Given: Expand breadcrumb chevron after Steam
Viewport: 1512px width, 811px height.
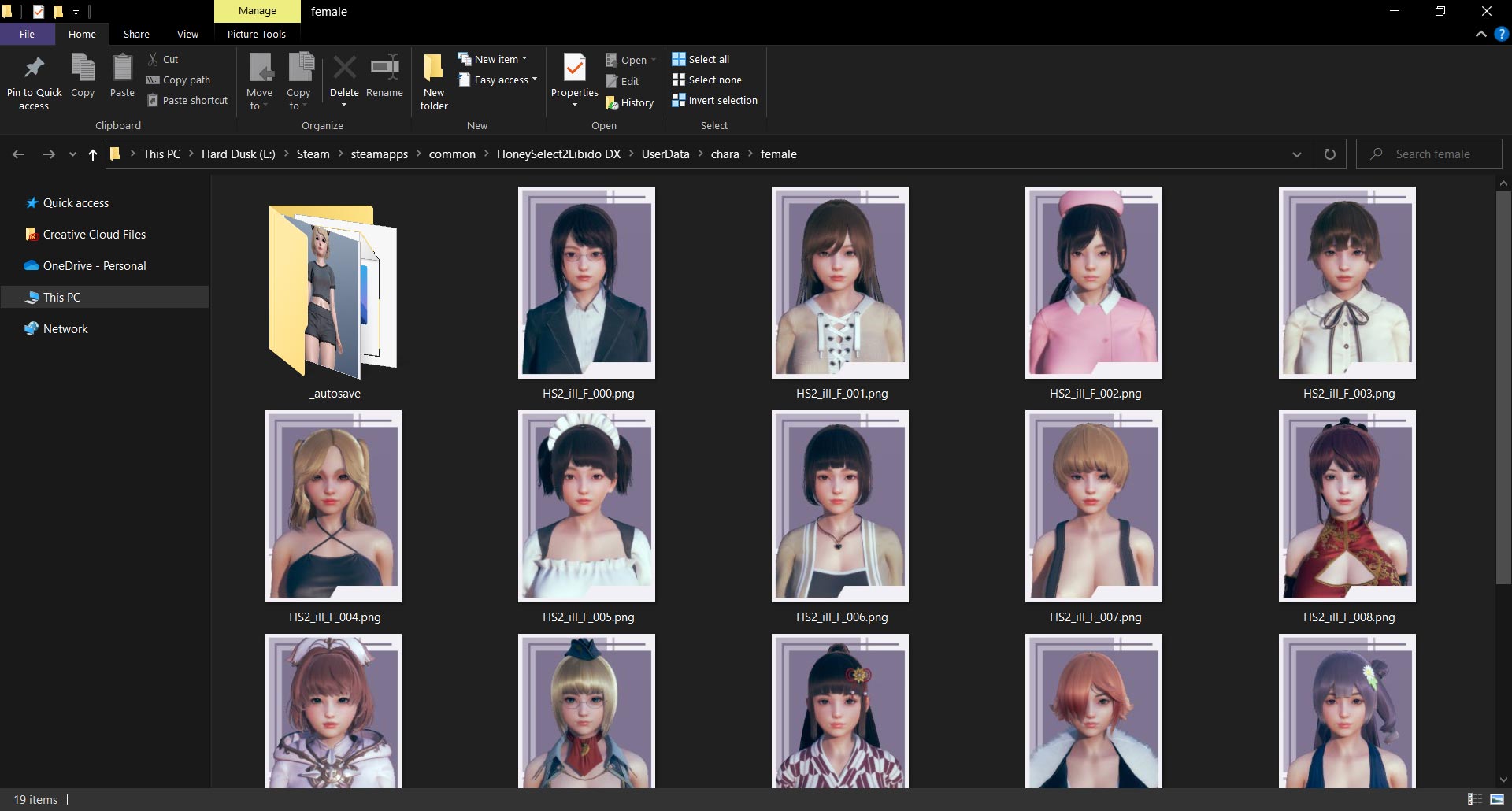Looking at the screenshot, I should 340,154.
